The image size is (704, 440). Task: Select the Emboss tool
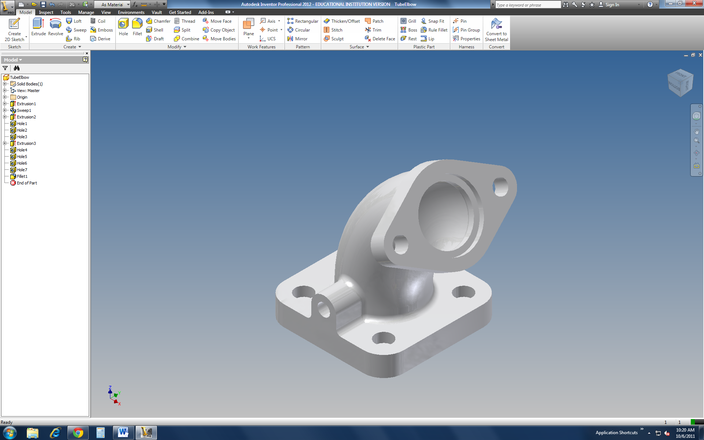pos(101,30)
